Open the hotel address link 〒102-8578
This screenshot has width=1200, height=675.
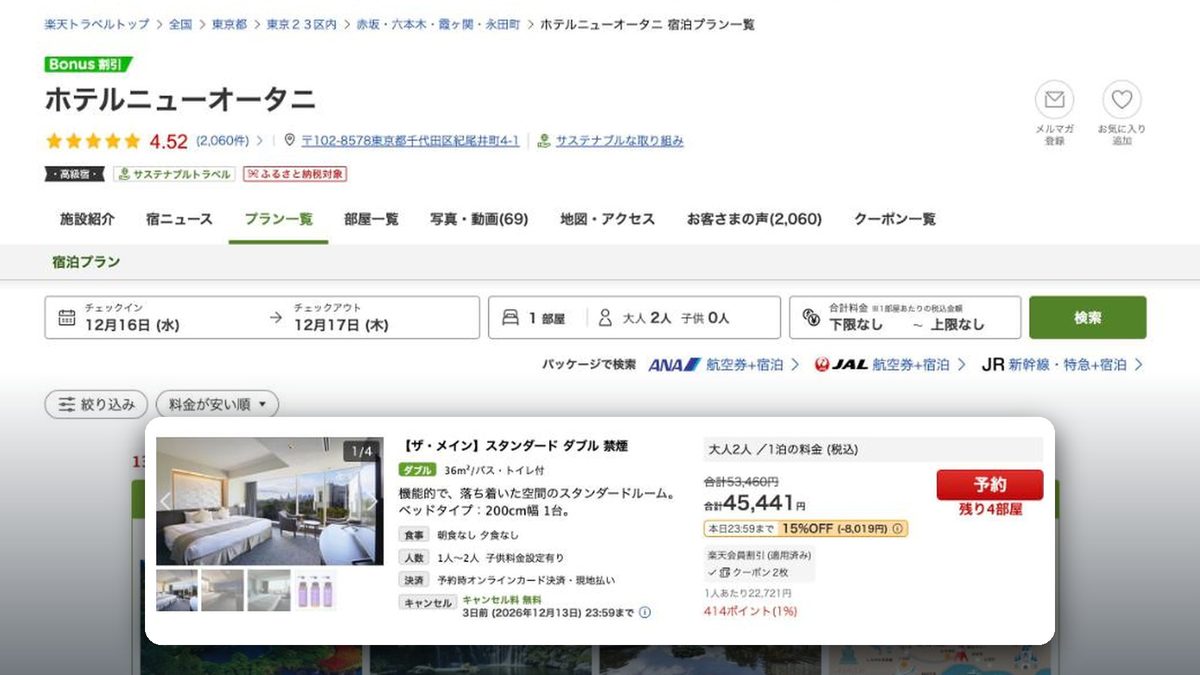410,141
